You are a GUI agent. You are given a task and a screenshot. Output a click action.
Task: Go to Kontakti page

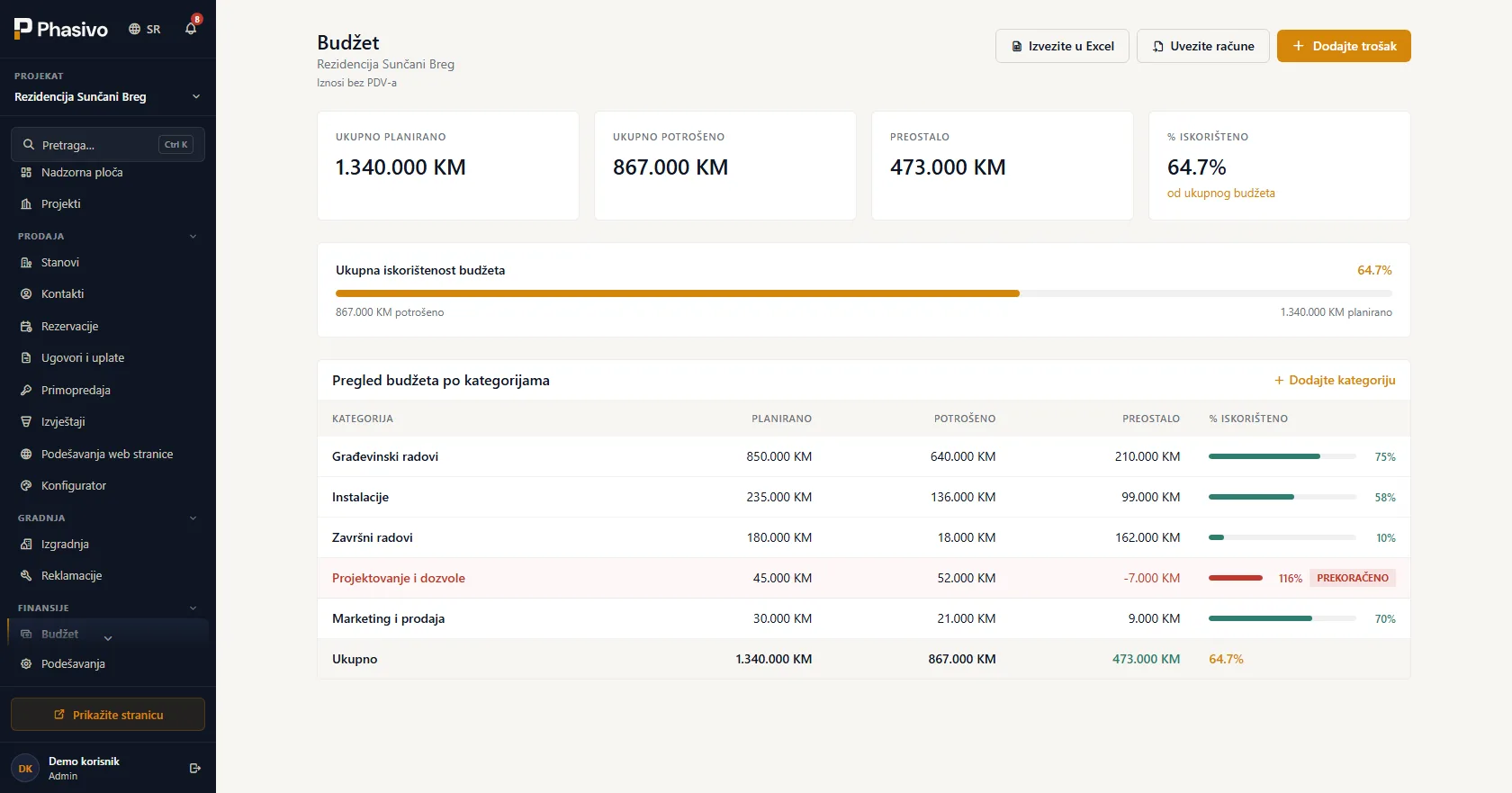(108, 293)
